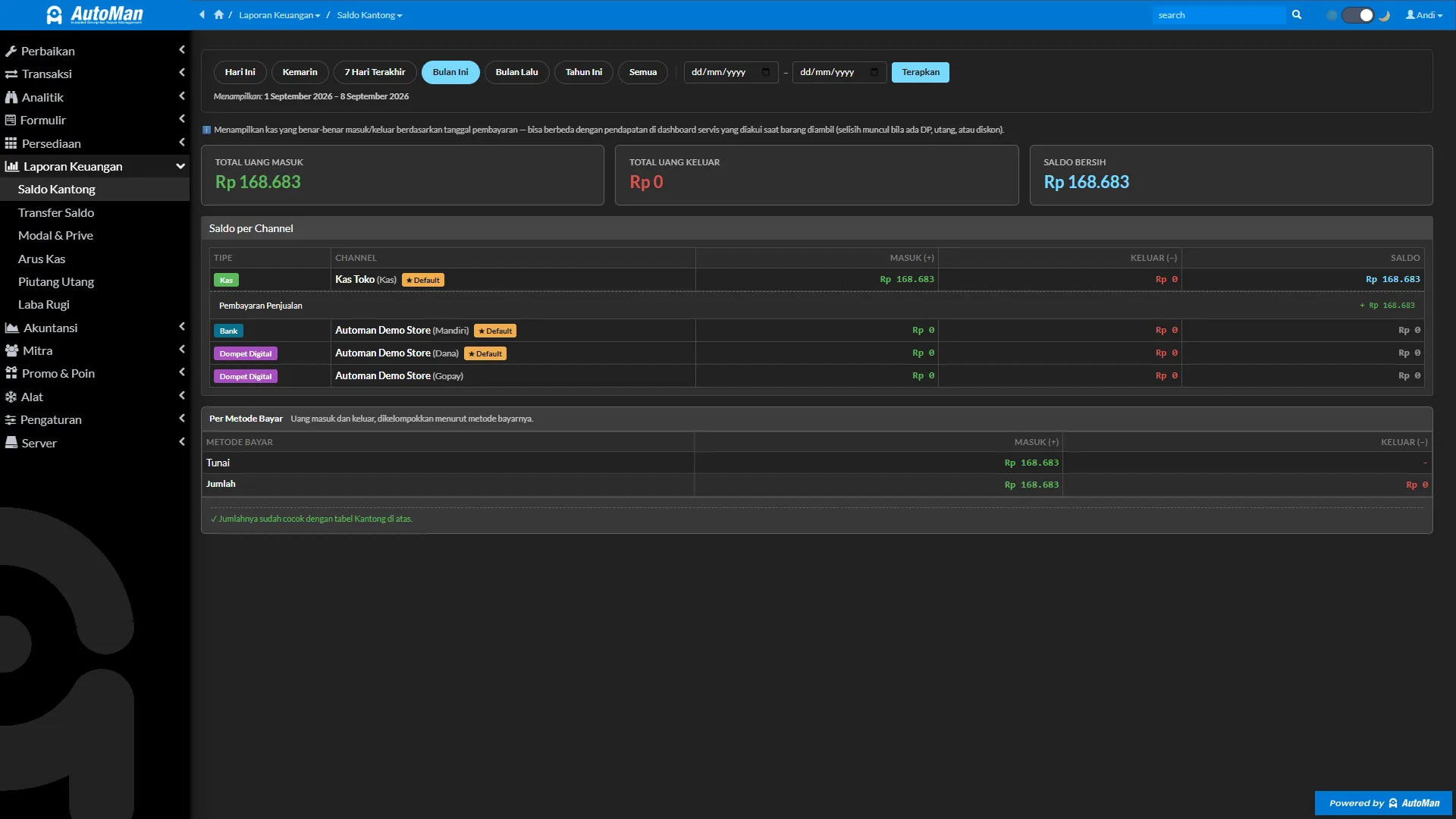Viewport: 1456px width, 819px height.
Task: Open Arus Kas report
Action: pyautogui.click(x=95, y=259)
